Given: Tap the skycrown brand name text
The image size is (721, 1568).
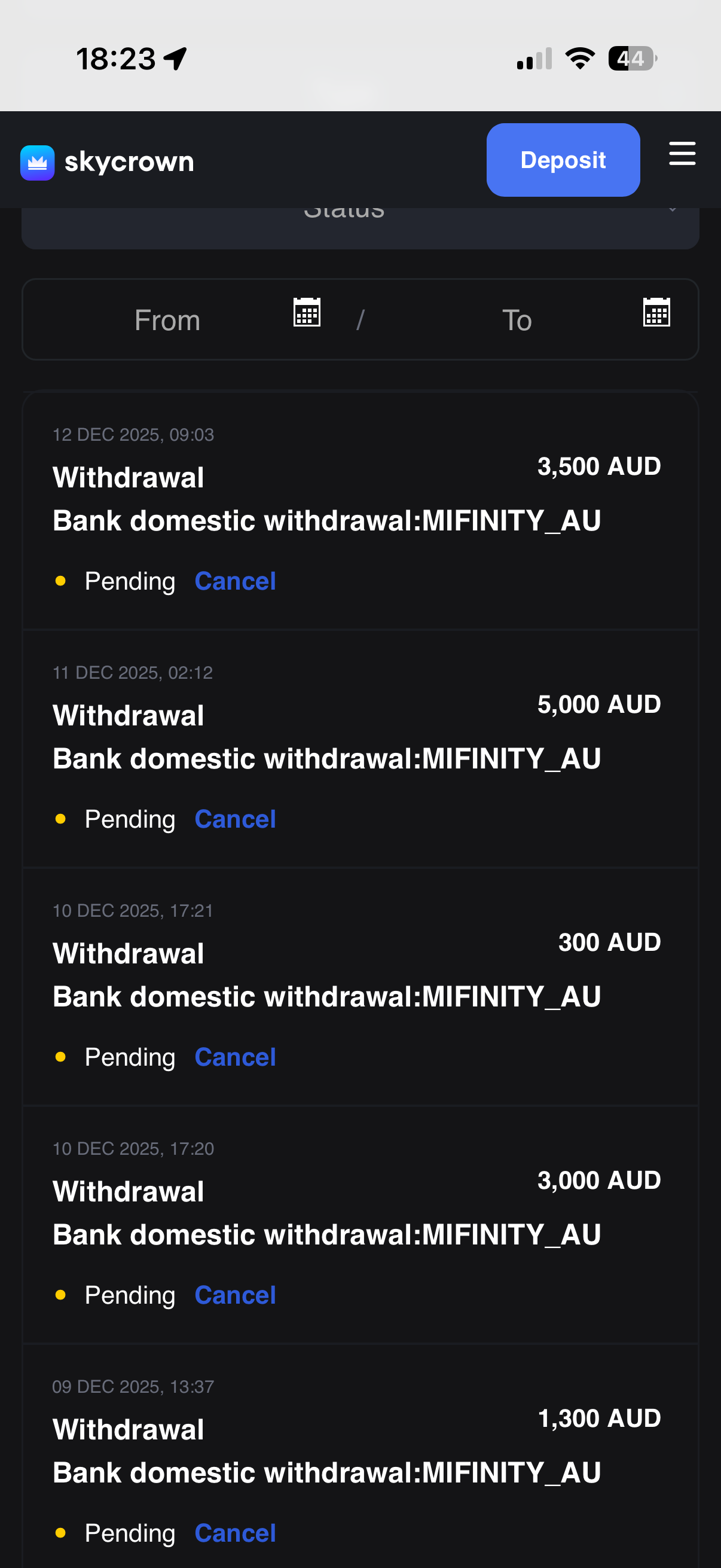Looking at the screenshot, I should click(129, 162).
